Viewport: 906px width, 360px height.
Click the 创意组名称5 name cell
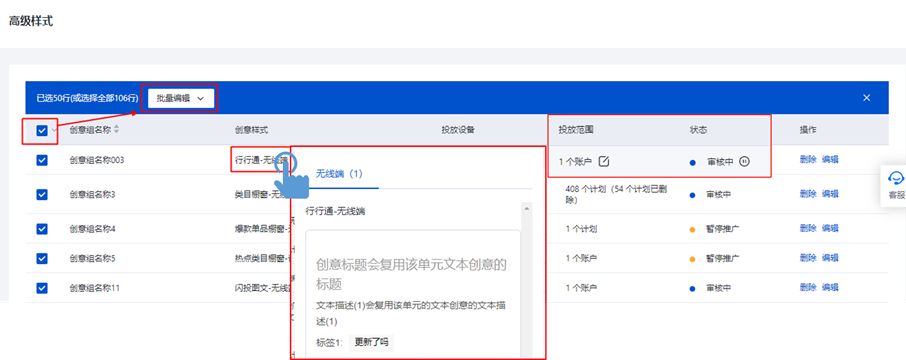[92, 258]
